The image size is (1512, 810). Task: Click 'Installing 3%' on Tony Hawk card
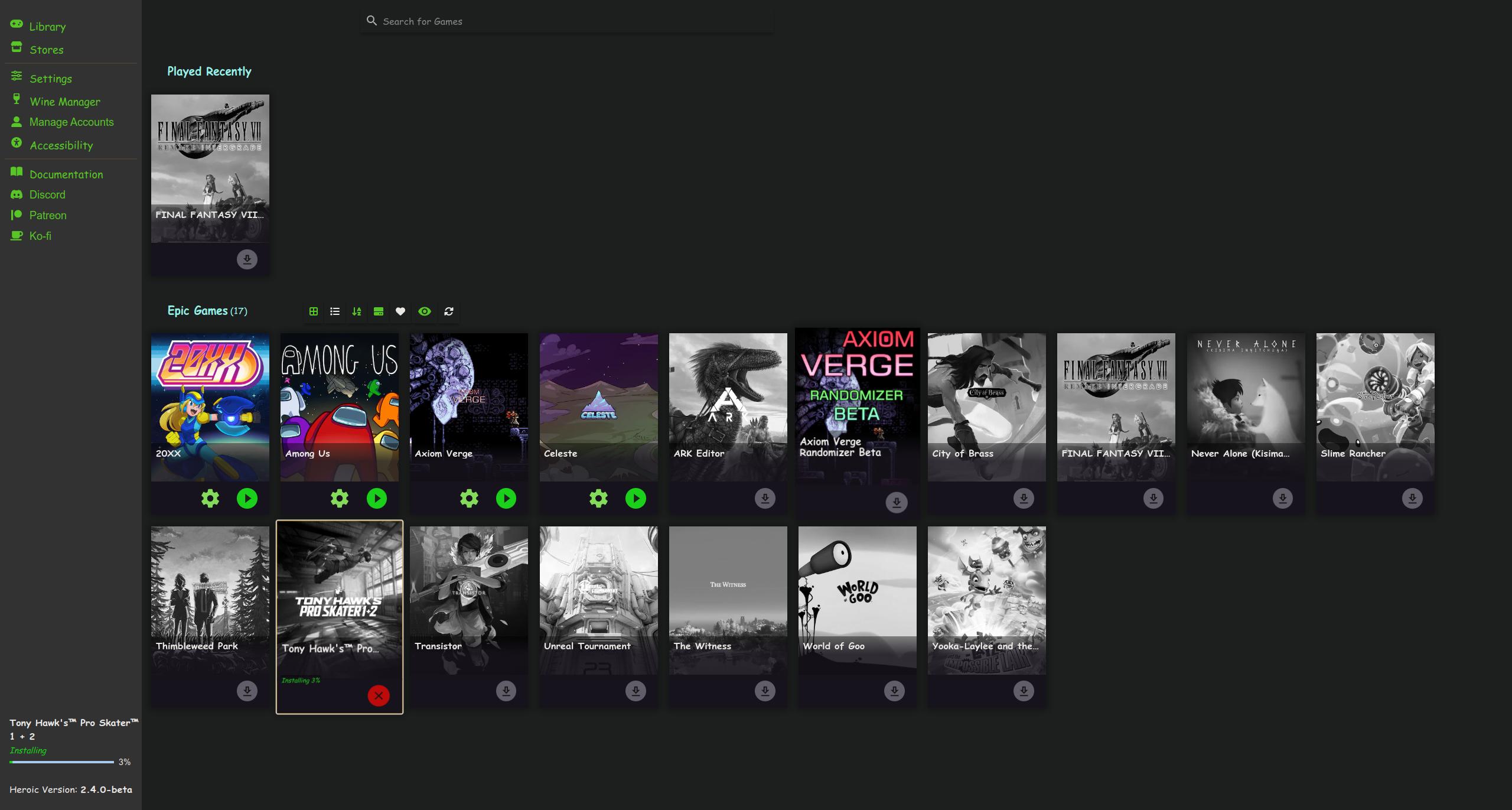[301, 681]
